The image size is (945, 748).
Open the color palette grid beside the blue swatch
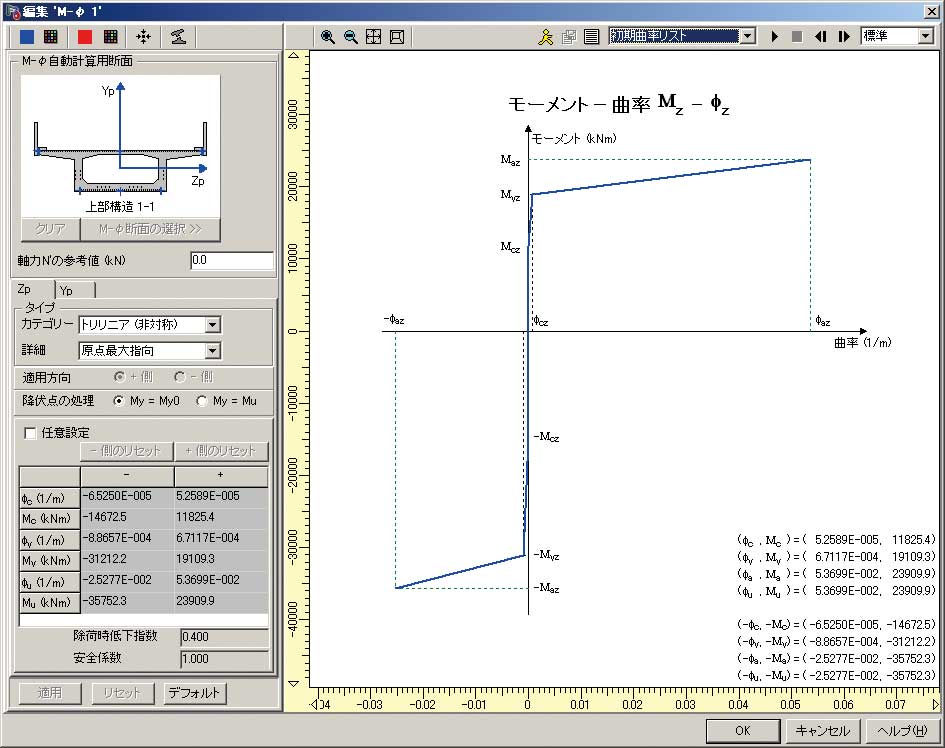coord(51,37)
